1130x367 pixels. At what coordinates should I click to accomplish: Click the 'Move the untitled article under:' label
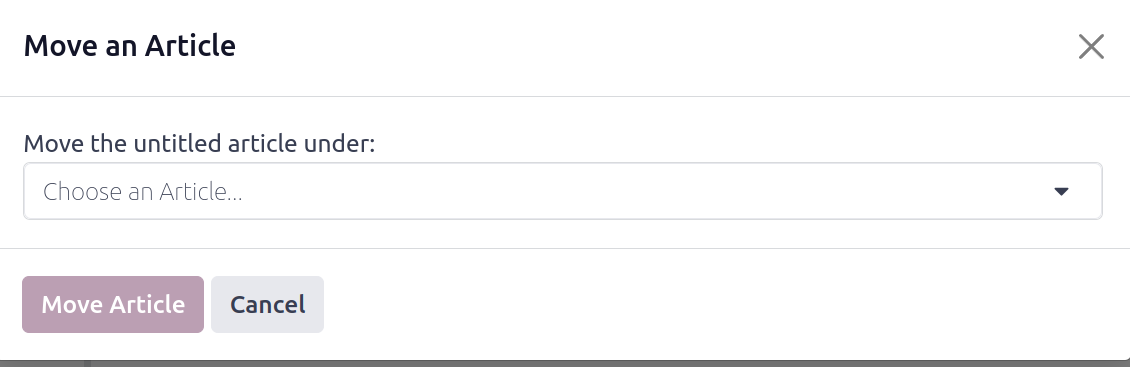click(200, 143)
